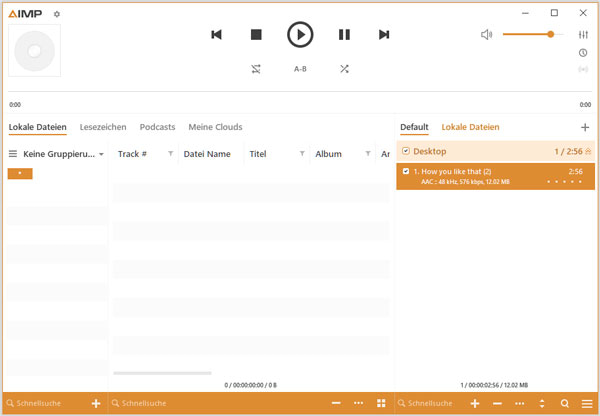Viewport: 600px width, 416px height.
Task: Stop playback with the square button
Action: (x=256, y=35)
